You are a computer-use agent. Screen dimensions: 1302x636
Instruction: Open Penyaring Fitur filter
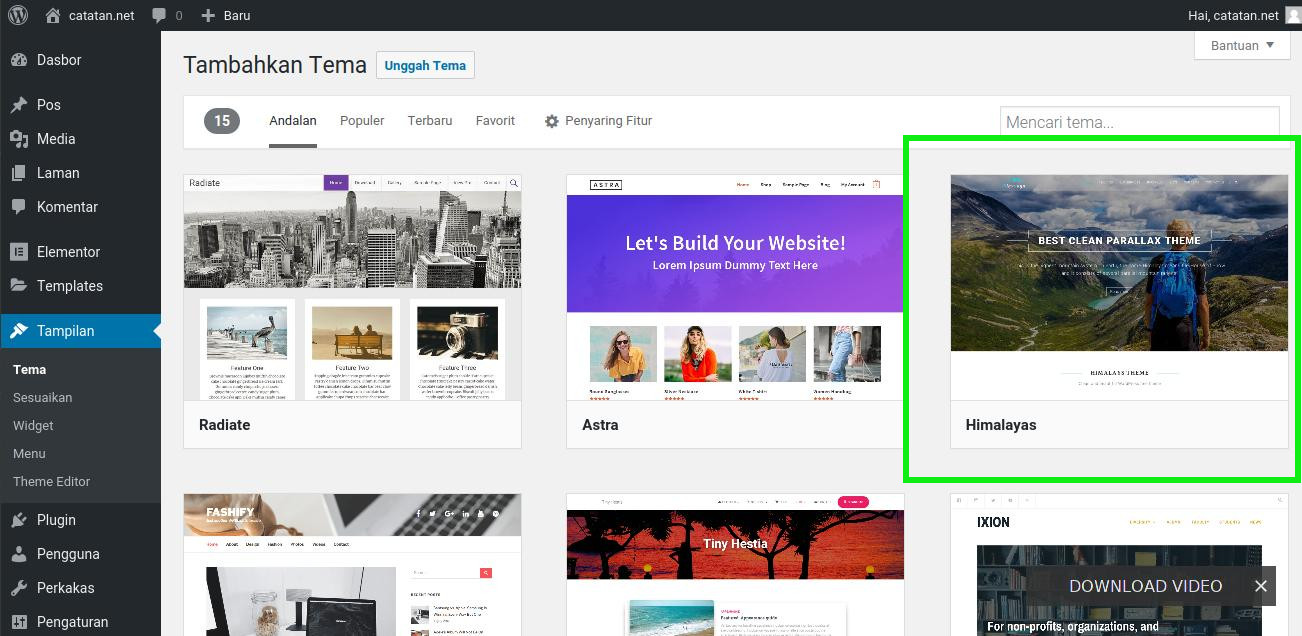[598, 121]
